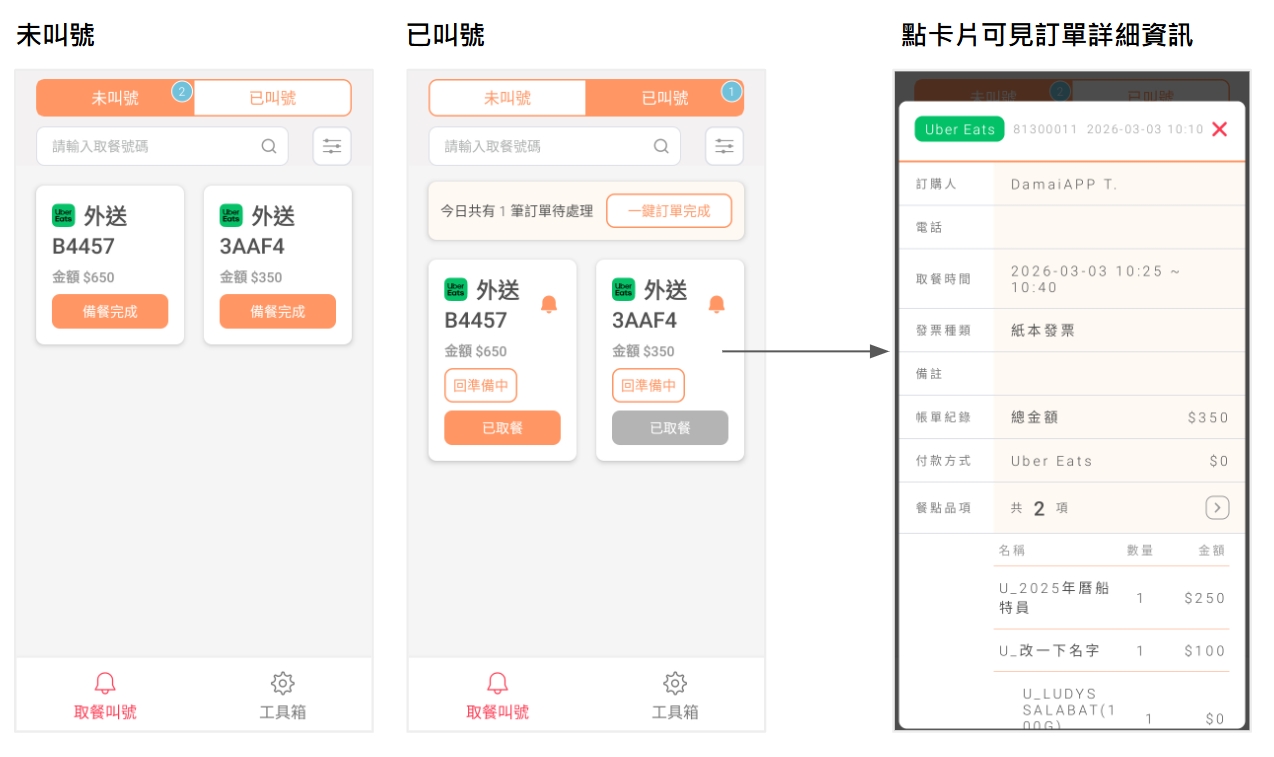Expand the 餐點品項 chevron arrow

tap(1216, 508)
